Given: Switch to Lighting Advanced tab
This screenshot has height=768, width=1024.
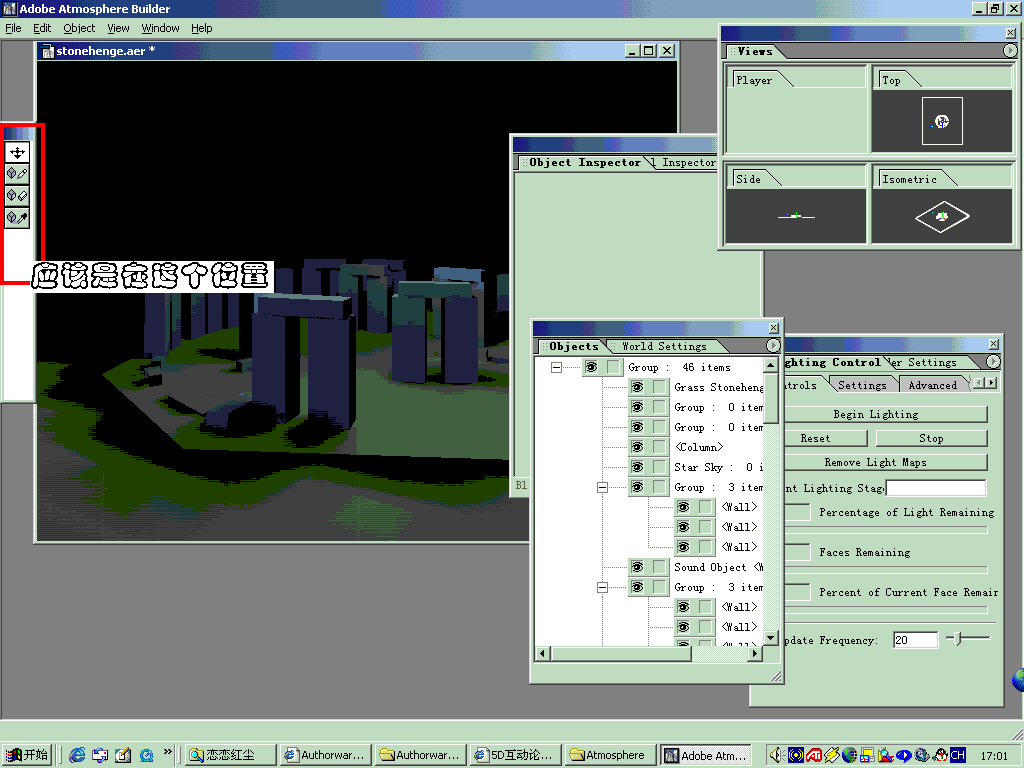Looking at the screenshot, I should (933, 385).
